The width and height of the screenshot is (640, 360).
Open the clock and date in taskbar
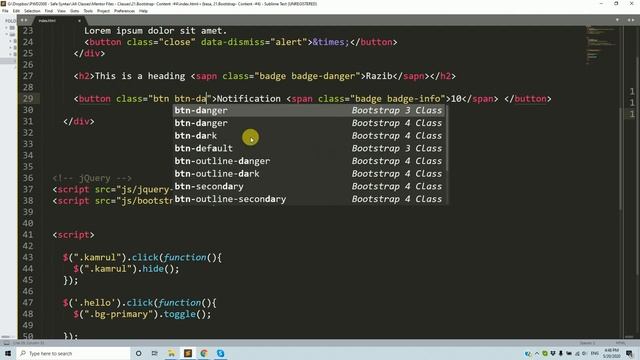(611, 353)
